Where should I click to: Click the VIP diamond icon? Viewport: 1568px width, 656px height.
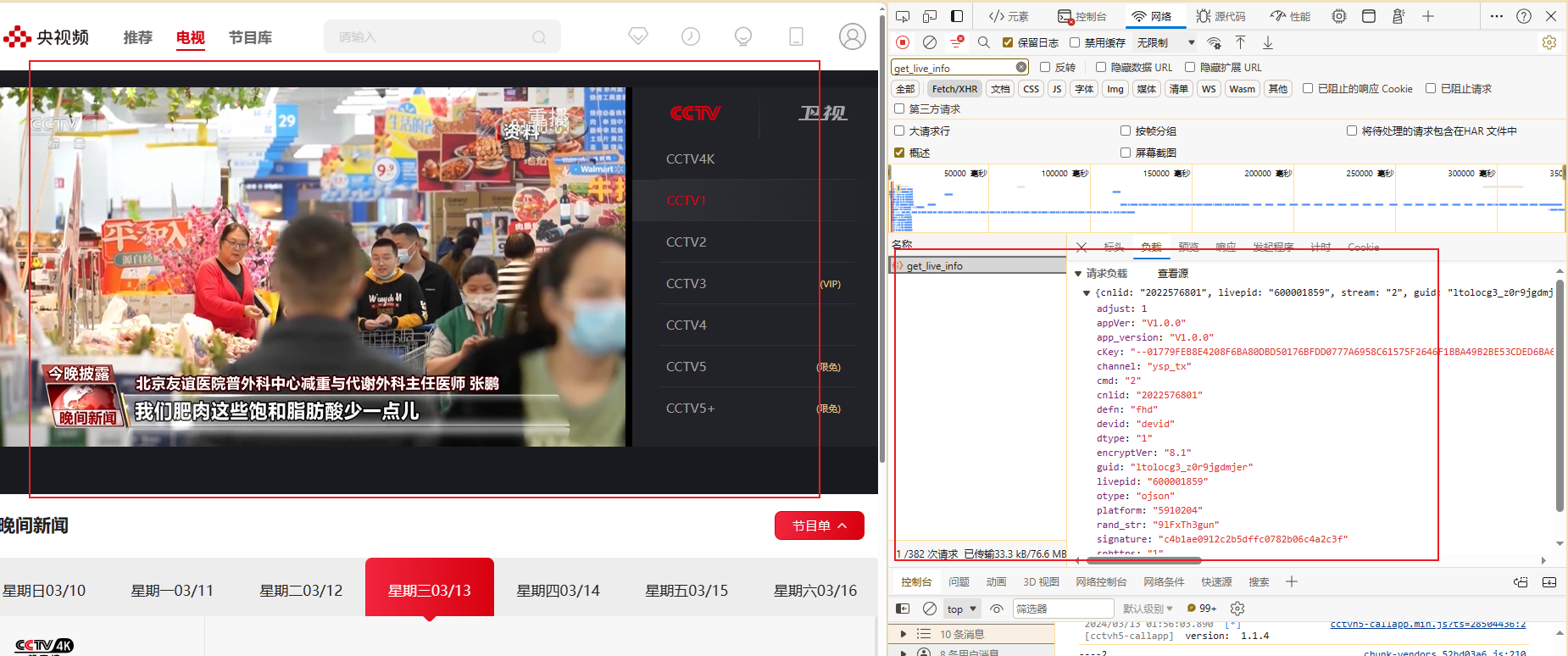point(638,36)
